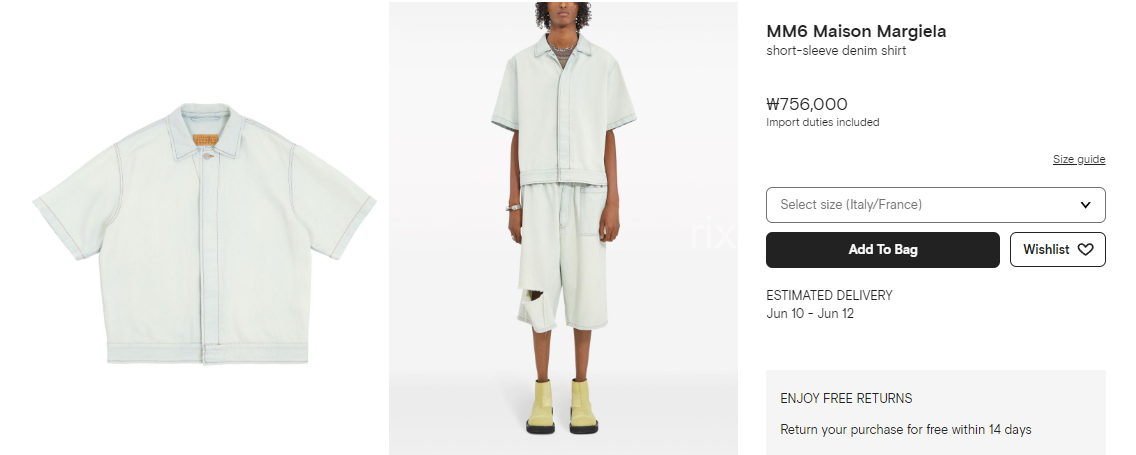
Task: Click the Jun 10 - Jun 12 date range
Action: [810, 314]
